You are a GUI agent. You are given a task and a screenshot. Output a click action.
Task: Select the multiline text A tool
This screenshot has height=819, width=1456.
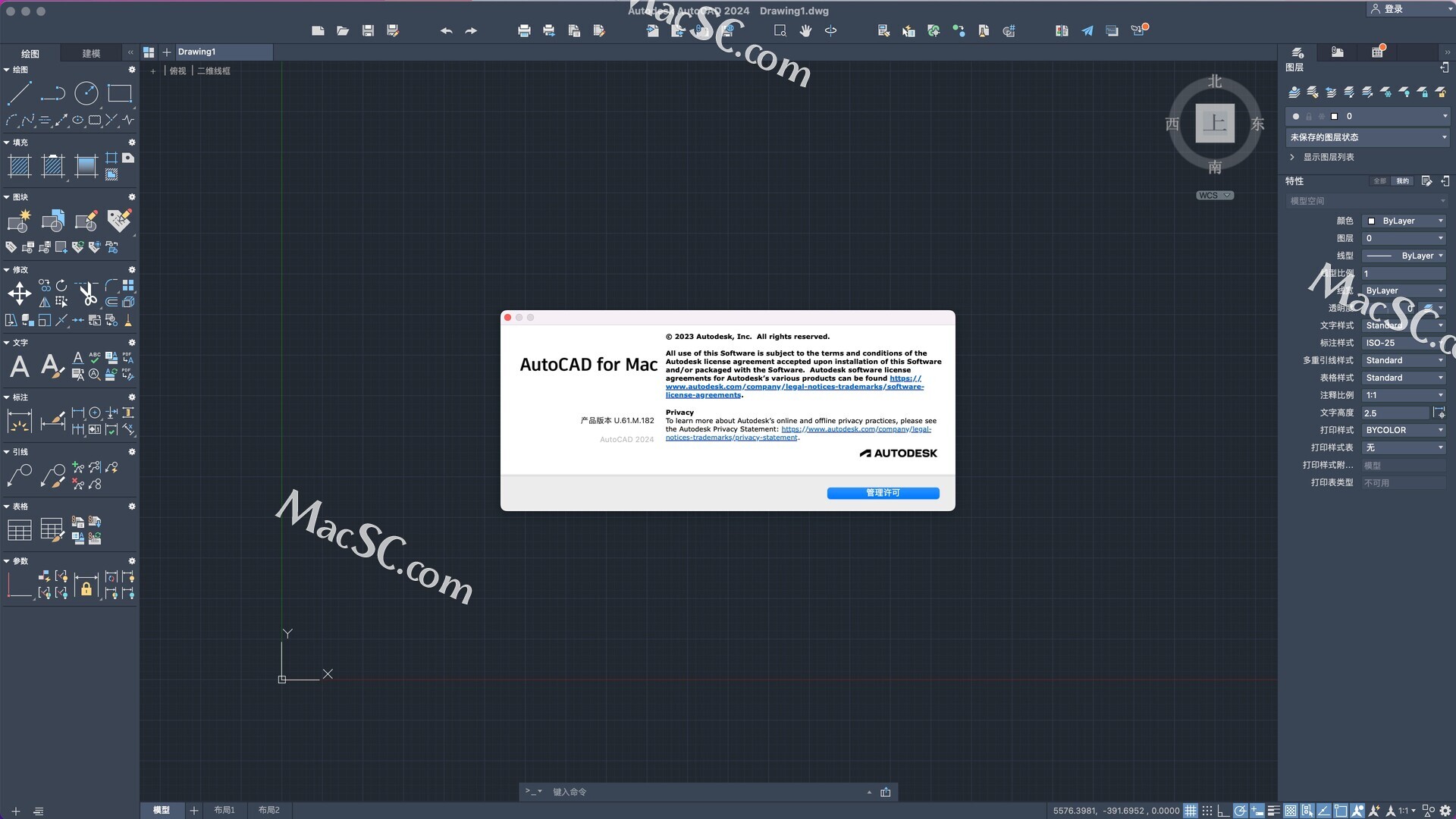click(20, 366)
